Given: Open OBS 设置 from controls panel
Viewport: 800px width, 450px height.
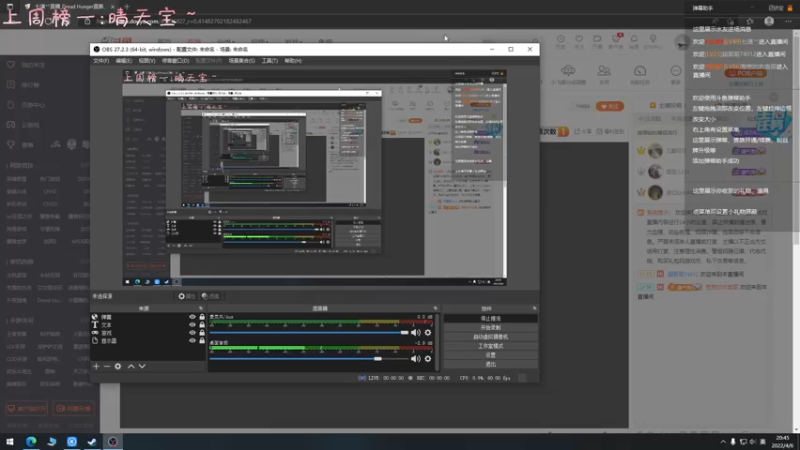Looking at the screenshot, I should point(490,355).
